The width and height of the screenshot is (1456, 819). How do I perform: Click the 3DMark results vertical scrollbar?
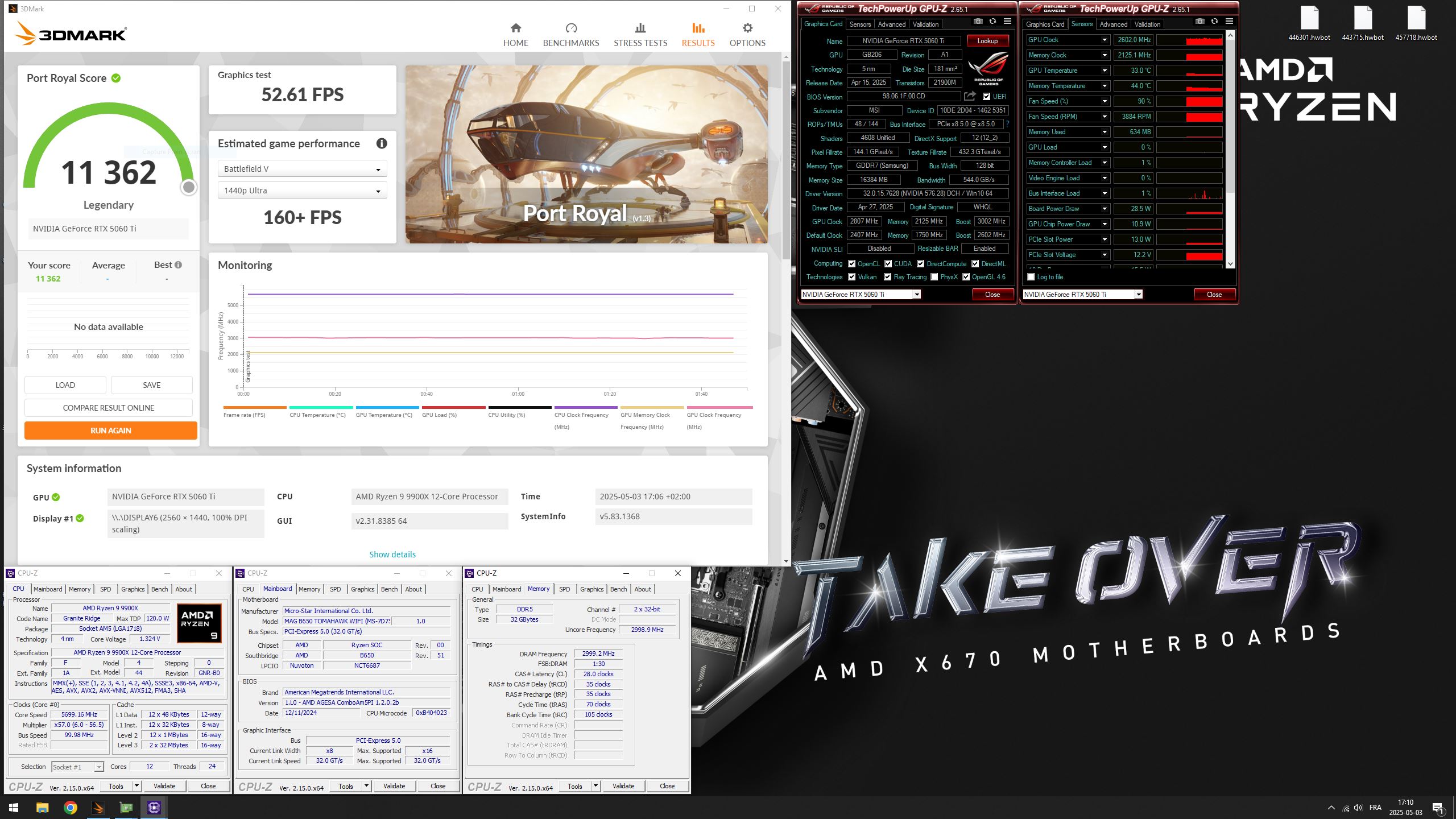[x=787, y=308]
